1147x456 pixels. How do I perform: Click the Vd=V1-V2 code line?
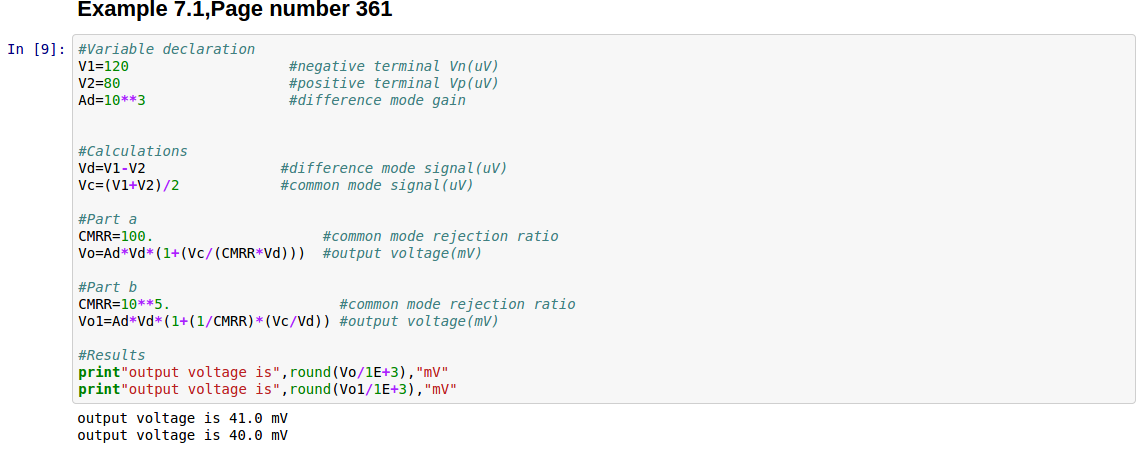(112, 168)
